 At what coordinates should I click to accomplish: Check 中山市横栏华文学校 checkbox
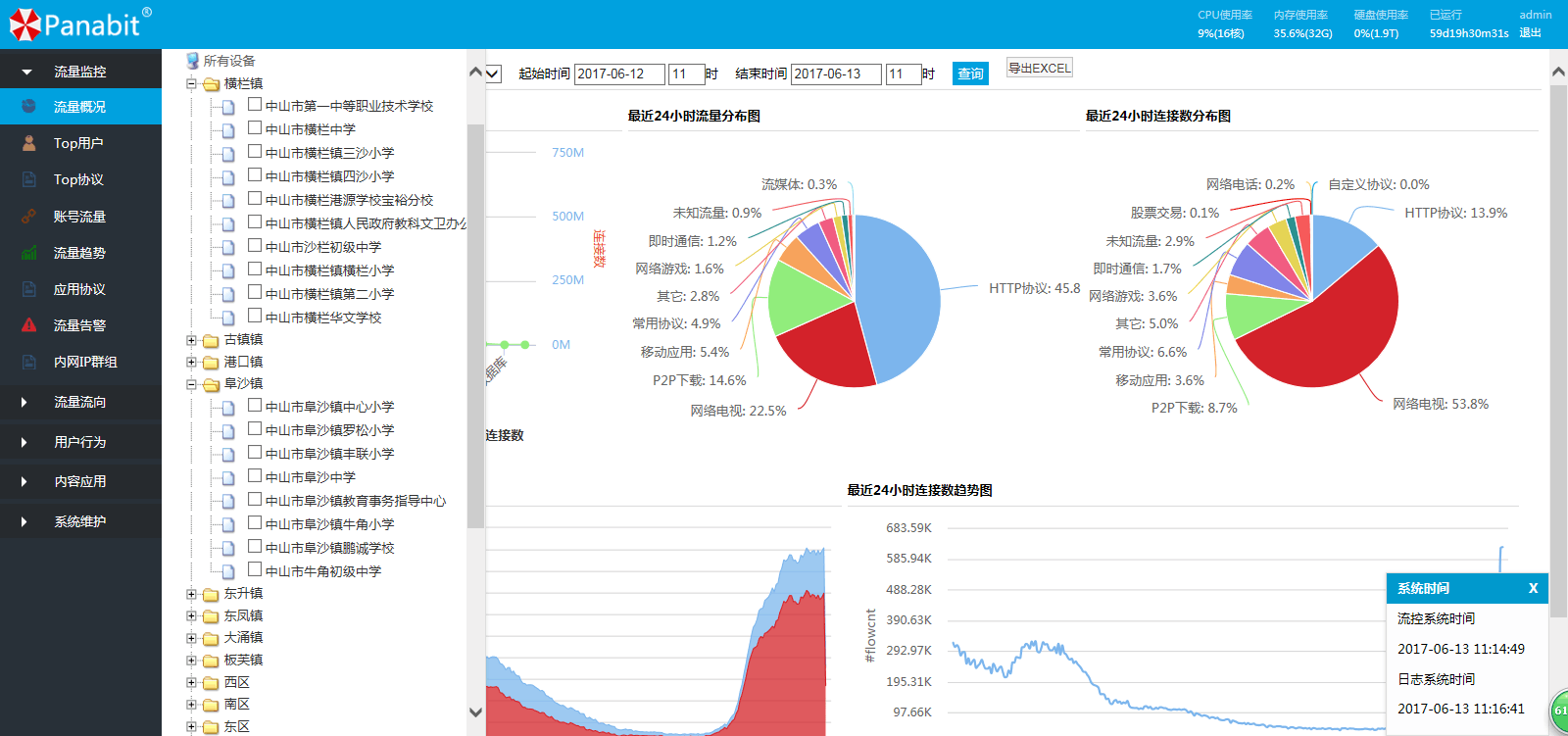255,316
